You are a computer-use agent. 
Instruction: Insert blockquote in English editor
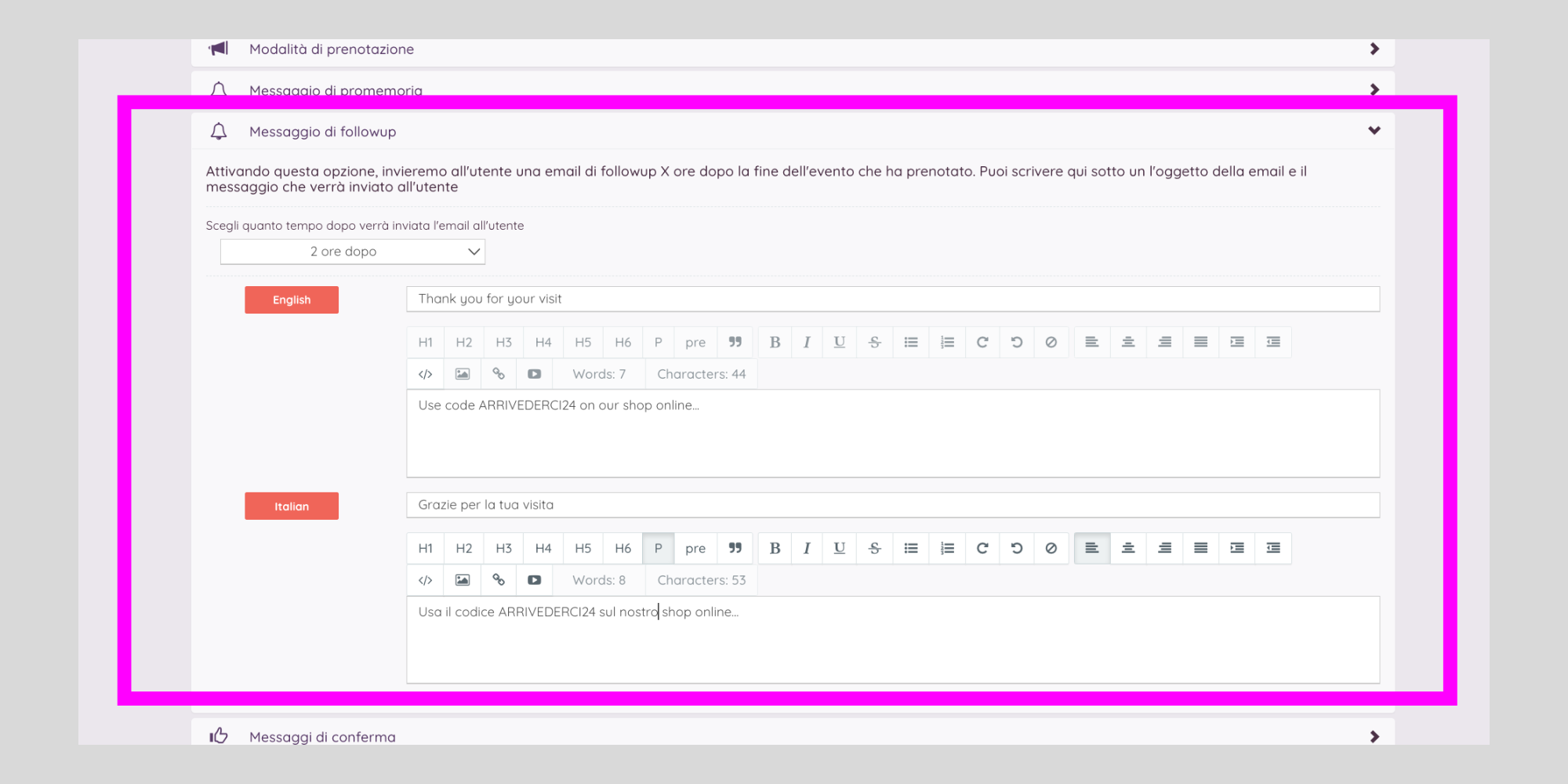735,342
